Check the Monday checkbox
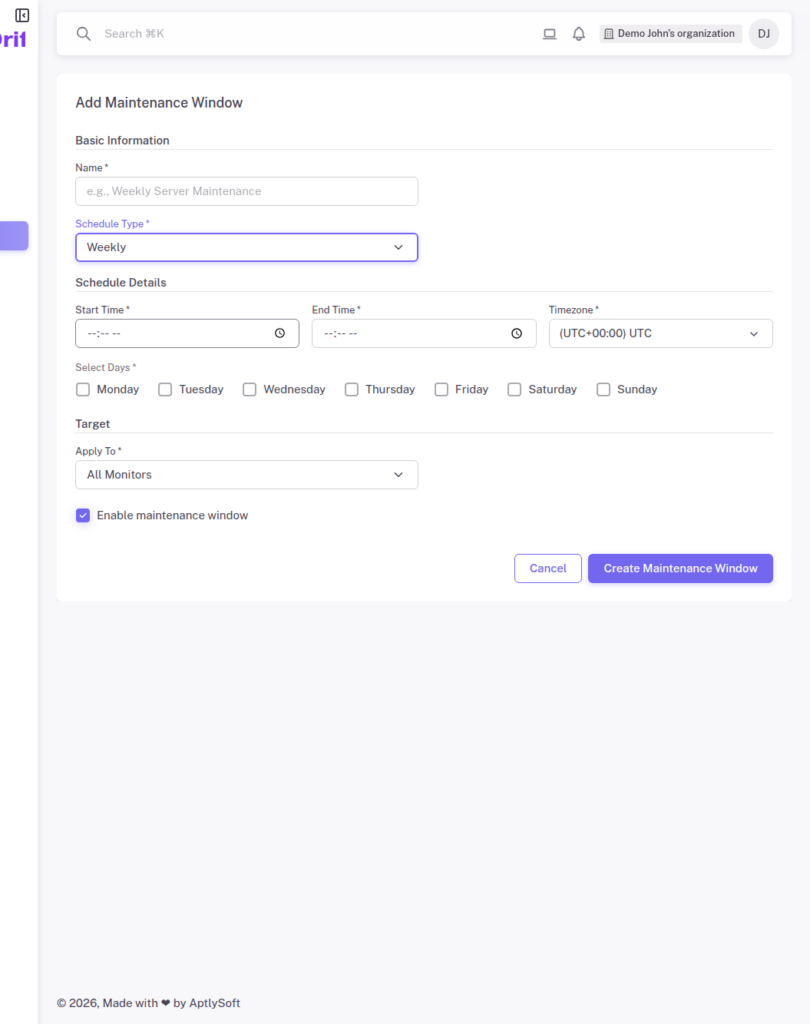Viewport: 810px width, 1024px height. coord(82,389)
